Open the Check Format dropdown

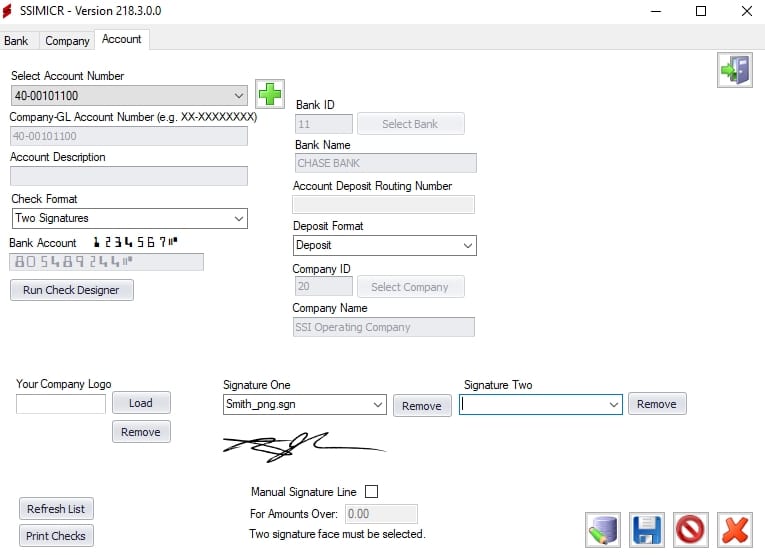coord(129,218)
